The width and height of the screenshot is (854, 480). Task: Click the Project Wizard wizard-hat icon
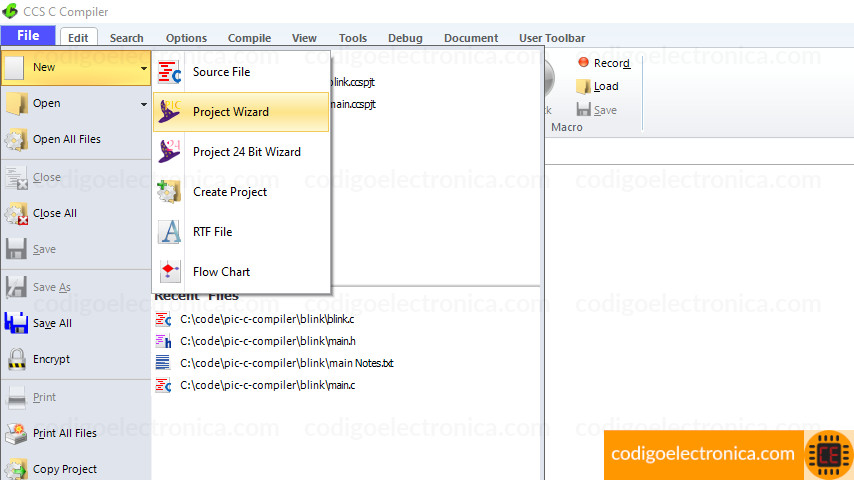[x=169, y=112]
